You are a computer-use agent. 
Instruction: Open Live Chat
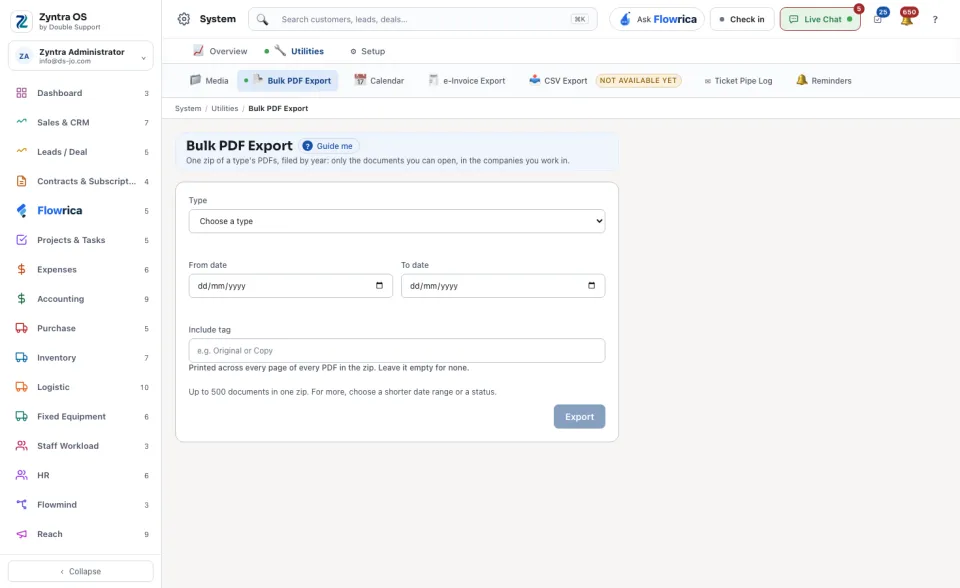(820, 19)
